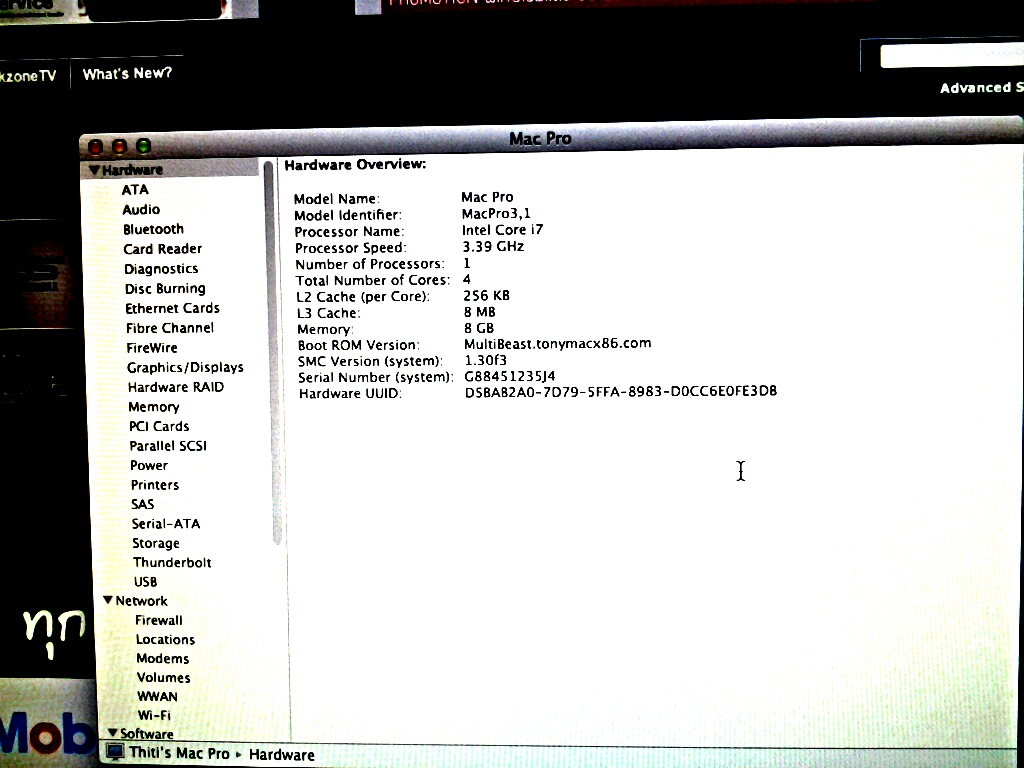Close the Mac Pro window
Viewport: 1024px width, 768px height.
point(95,147)
